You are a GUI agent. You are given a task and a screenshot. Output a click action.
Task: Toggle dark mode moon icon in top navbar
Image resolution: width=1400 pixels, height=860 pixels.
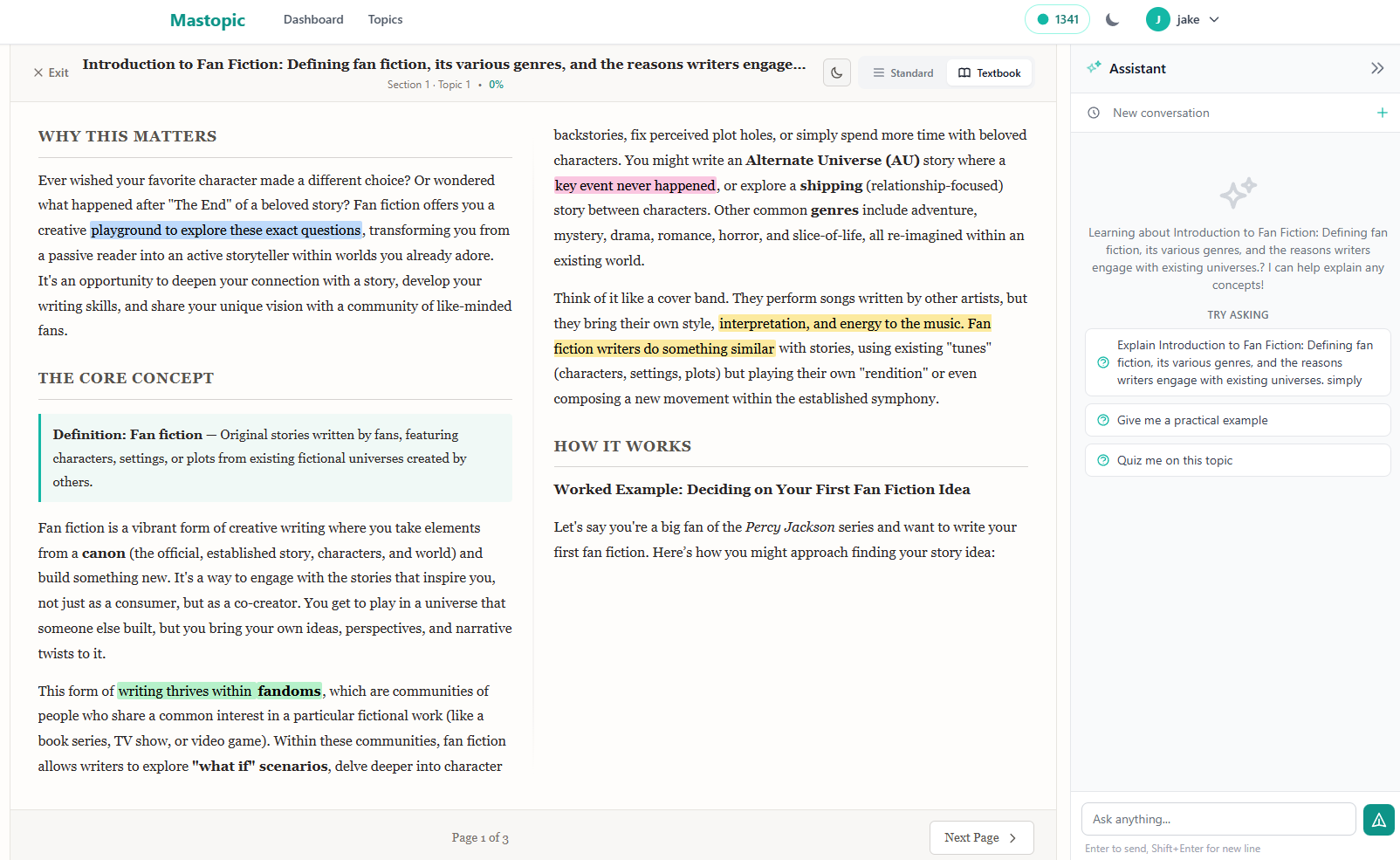pyautogui.click(x=1112, y=19)
